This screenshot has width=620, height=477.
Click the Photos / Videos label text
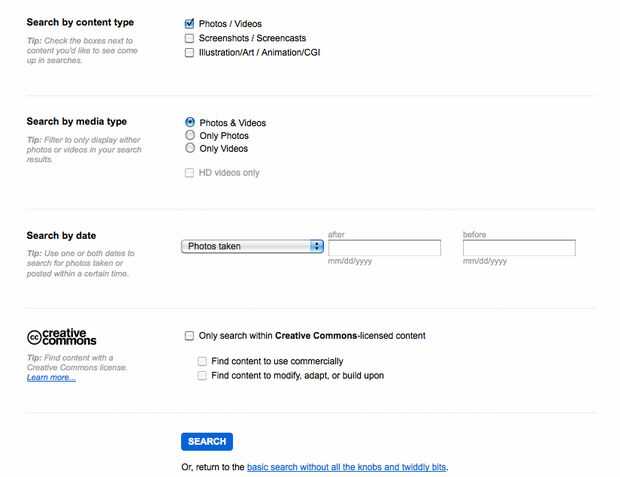(230, 23)
